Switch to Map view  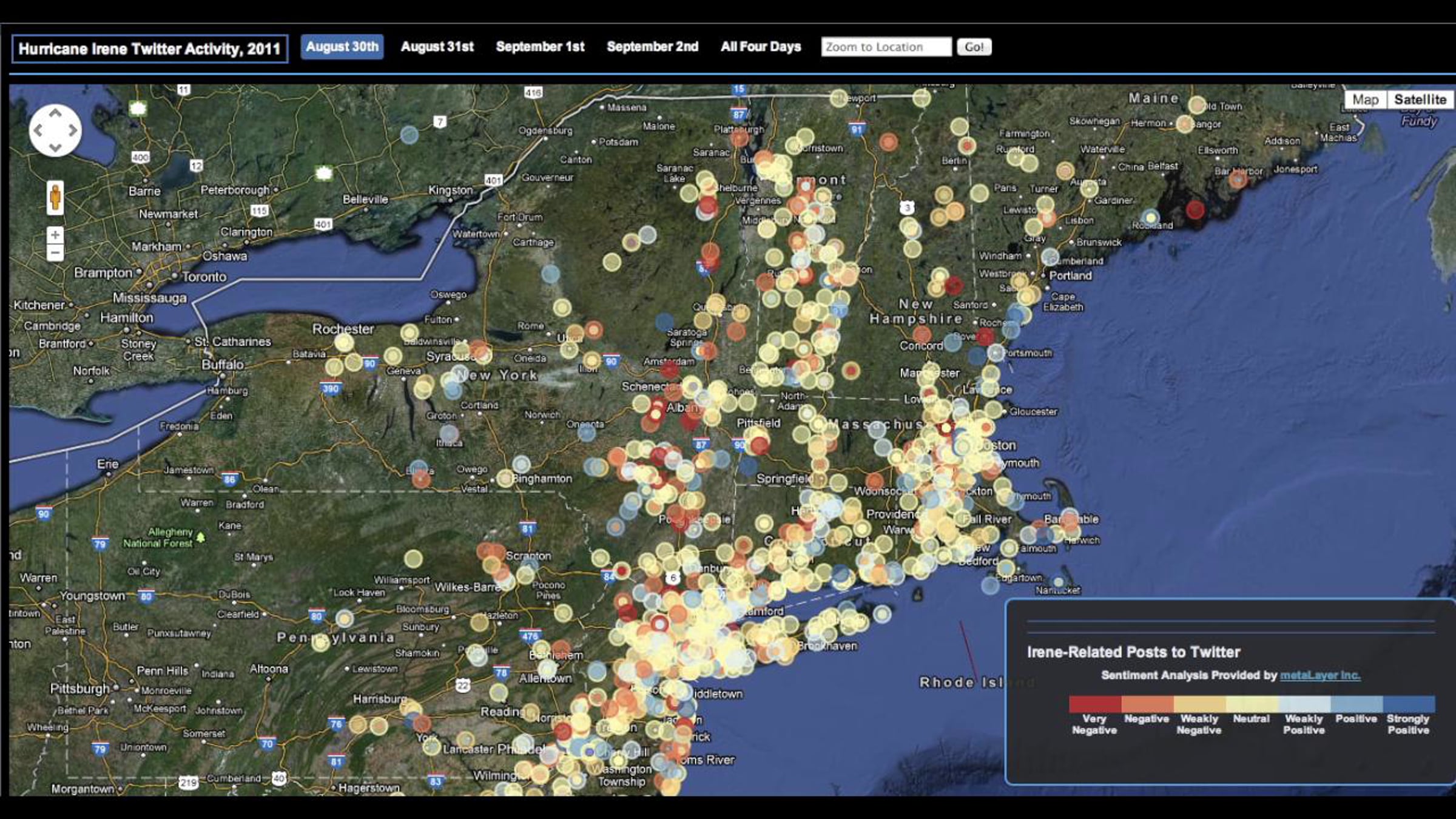(1365, 99)
